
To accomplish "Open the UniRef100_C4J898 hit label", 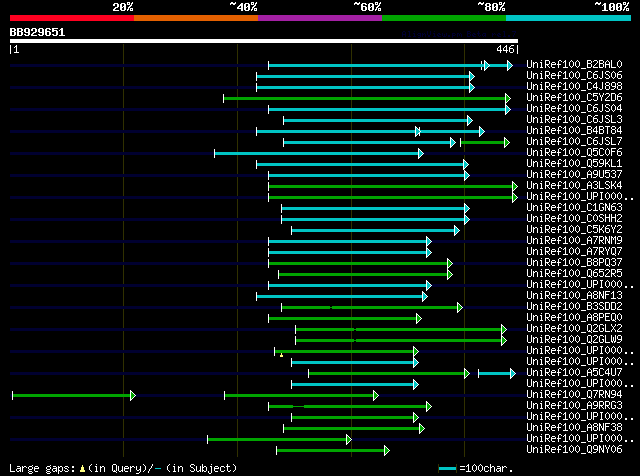I will pyautogui.click(x=574, y=87).
